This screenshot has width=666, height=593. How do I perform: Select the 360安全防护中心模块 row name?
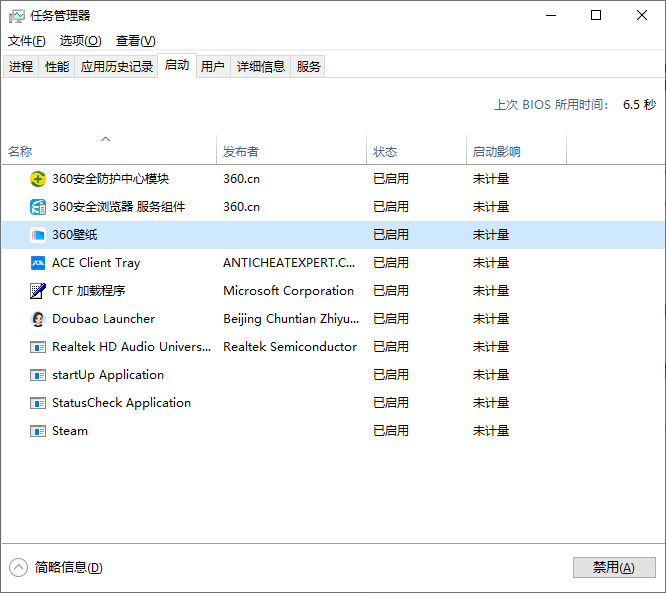(110, 179)
